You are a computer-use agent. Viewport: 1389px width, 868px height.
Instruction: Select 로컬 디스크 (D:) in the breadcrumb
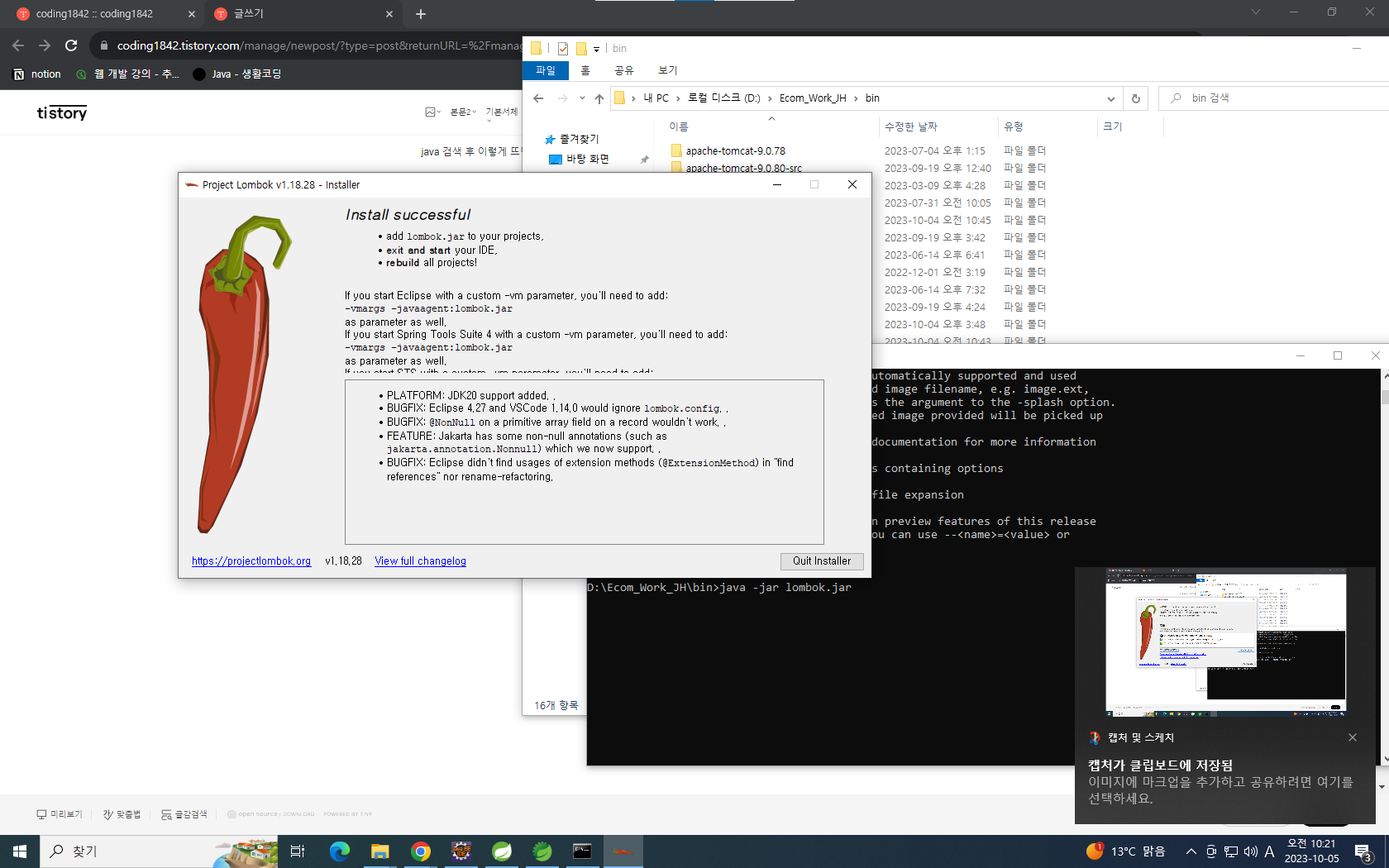tap(724, 98)
